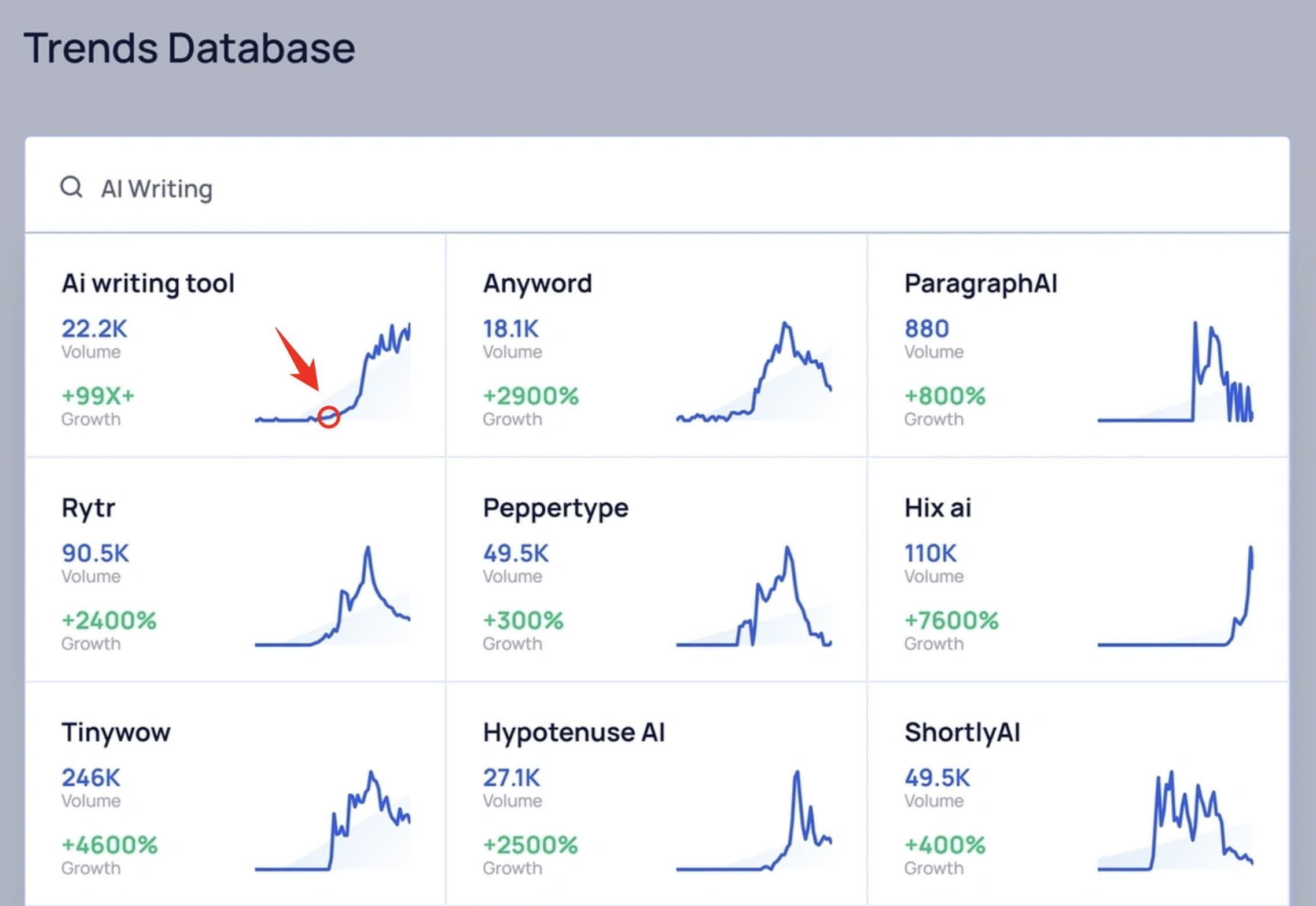Image resolution: width=1316 pixels, height=906 pixels.
Task: Open the Peppertype trend title
Action: pos(556,508)
